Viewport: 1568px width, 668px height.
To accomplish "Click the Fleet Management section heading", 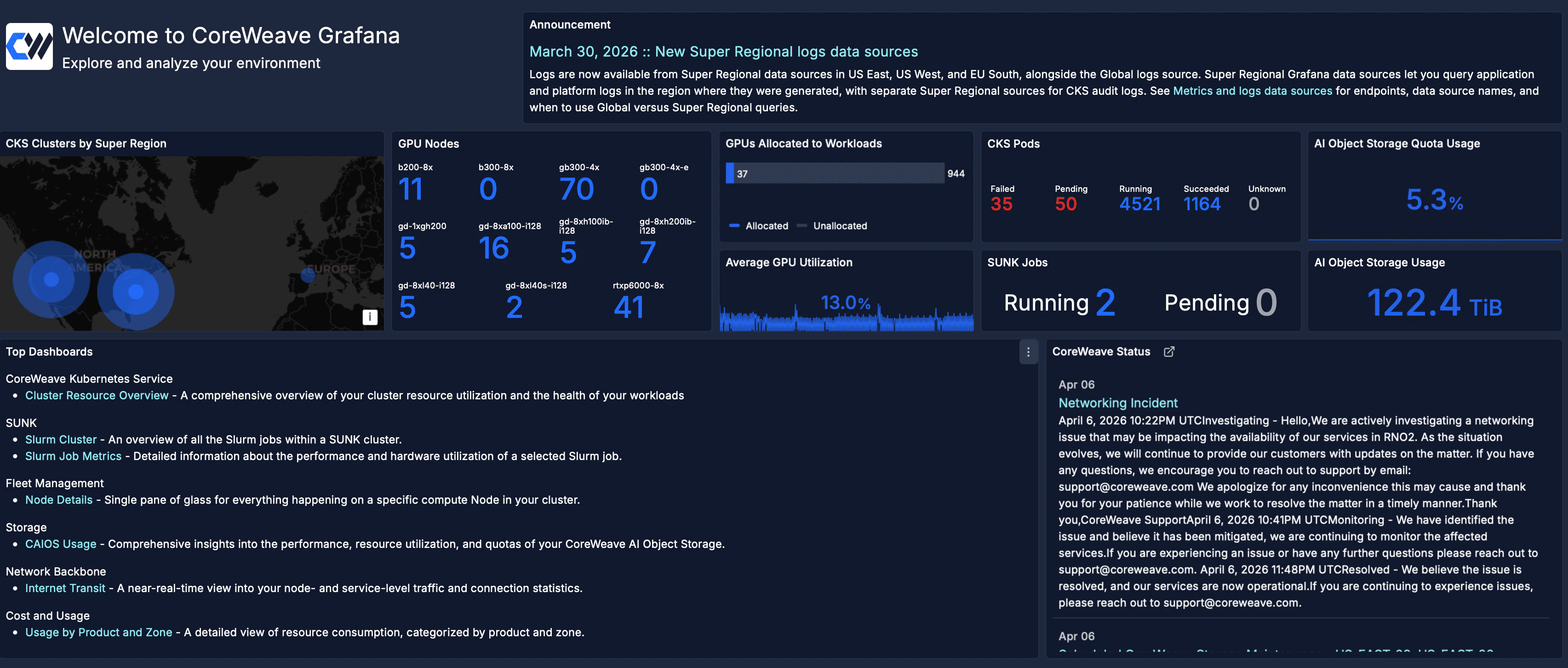I will tap(55, 484).
